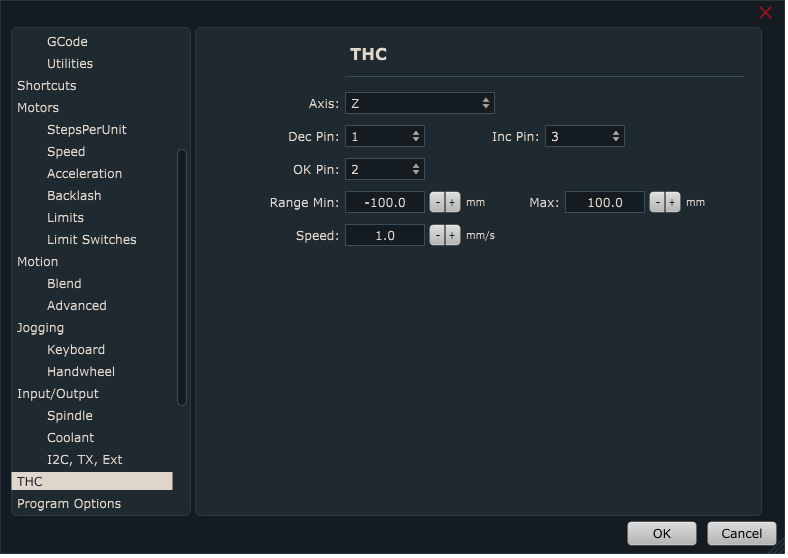788x558 pixels.
Task: Open Program Options in the sidebar
Action: (x=69, y=504)
